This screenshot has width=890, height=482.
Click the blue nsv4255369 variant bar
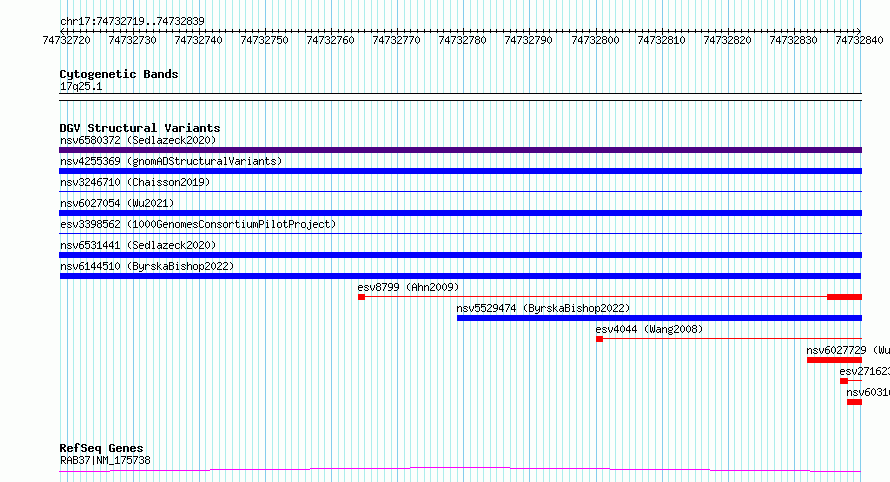click(460, 171)
